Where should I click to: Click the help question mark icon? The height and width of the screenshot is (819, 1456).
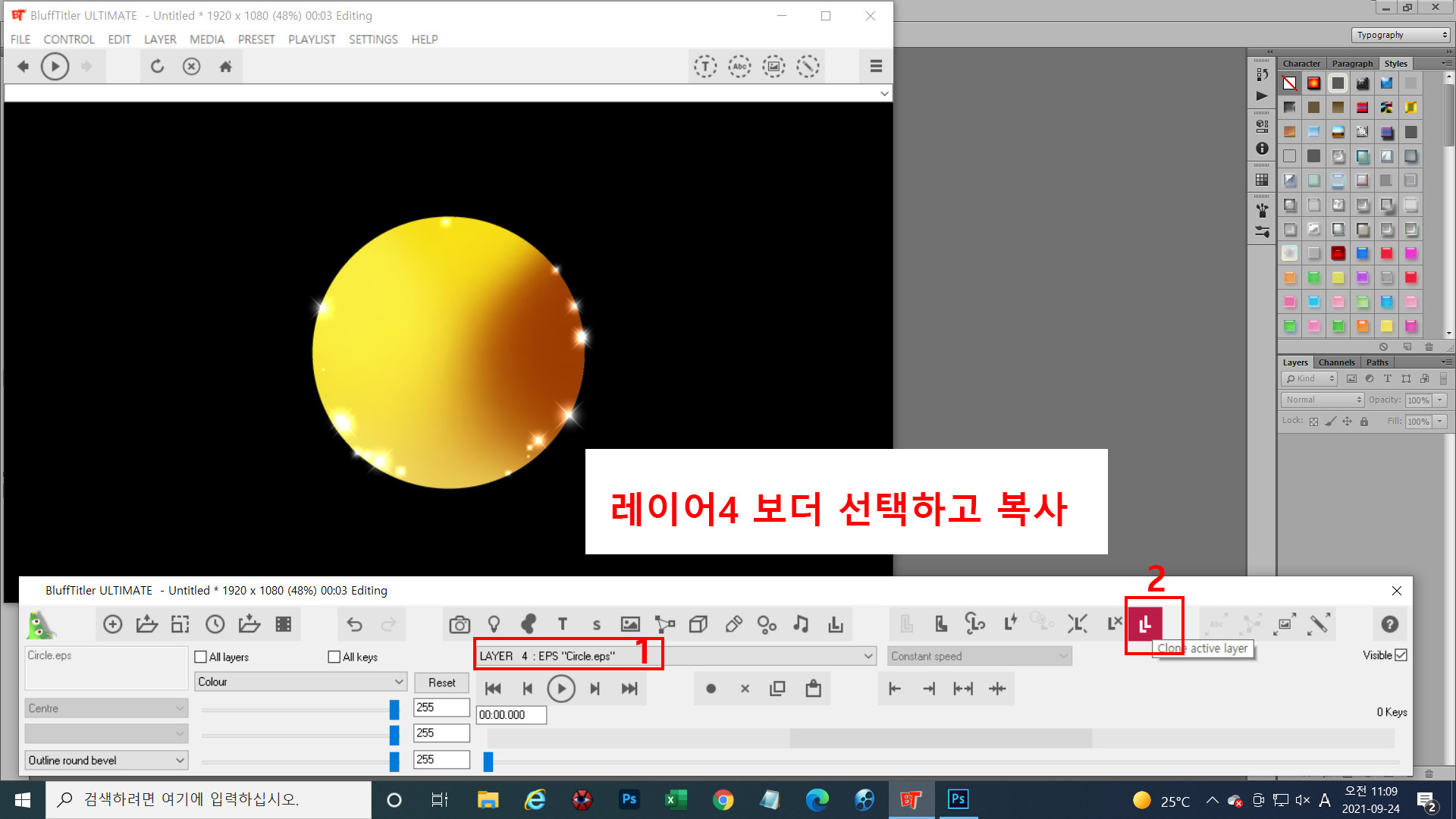pyautogui.click(x=1389, y=624)
